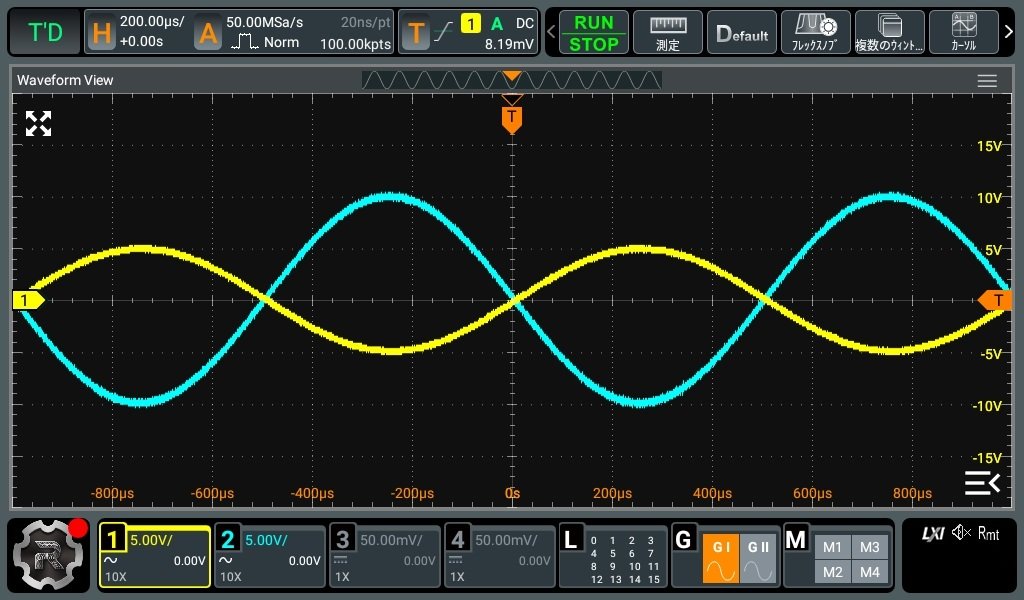This screenshot has height=600, width=1024.
Task: Open the signal generator G menu
Action: [684, 539]
